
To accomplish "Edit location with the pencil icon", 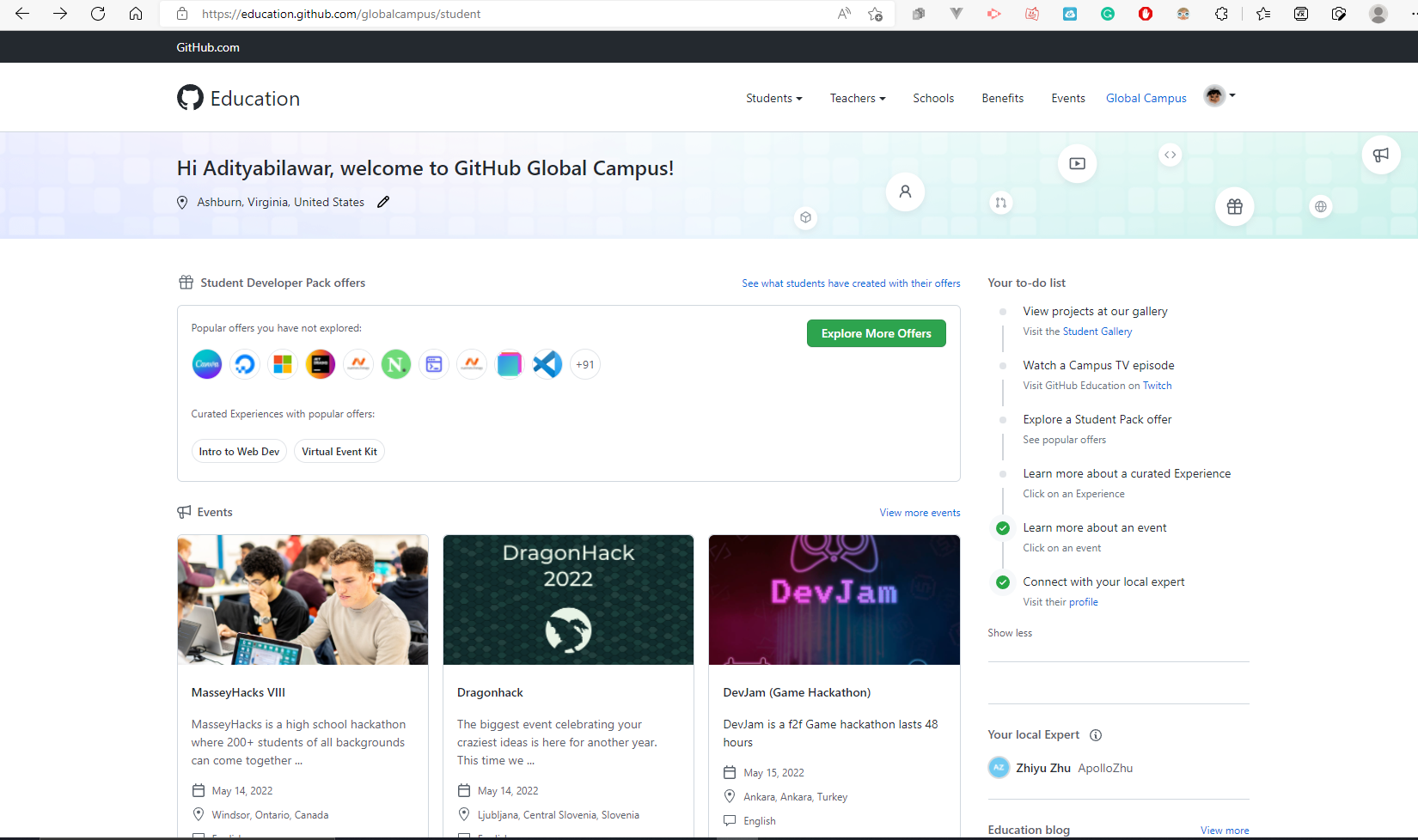I will [383, 202].
